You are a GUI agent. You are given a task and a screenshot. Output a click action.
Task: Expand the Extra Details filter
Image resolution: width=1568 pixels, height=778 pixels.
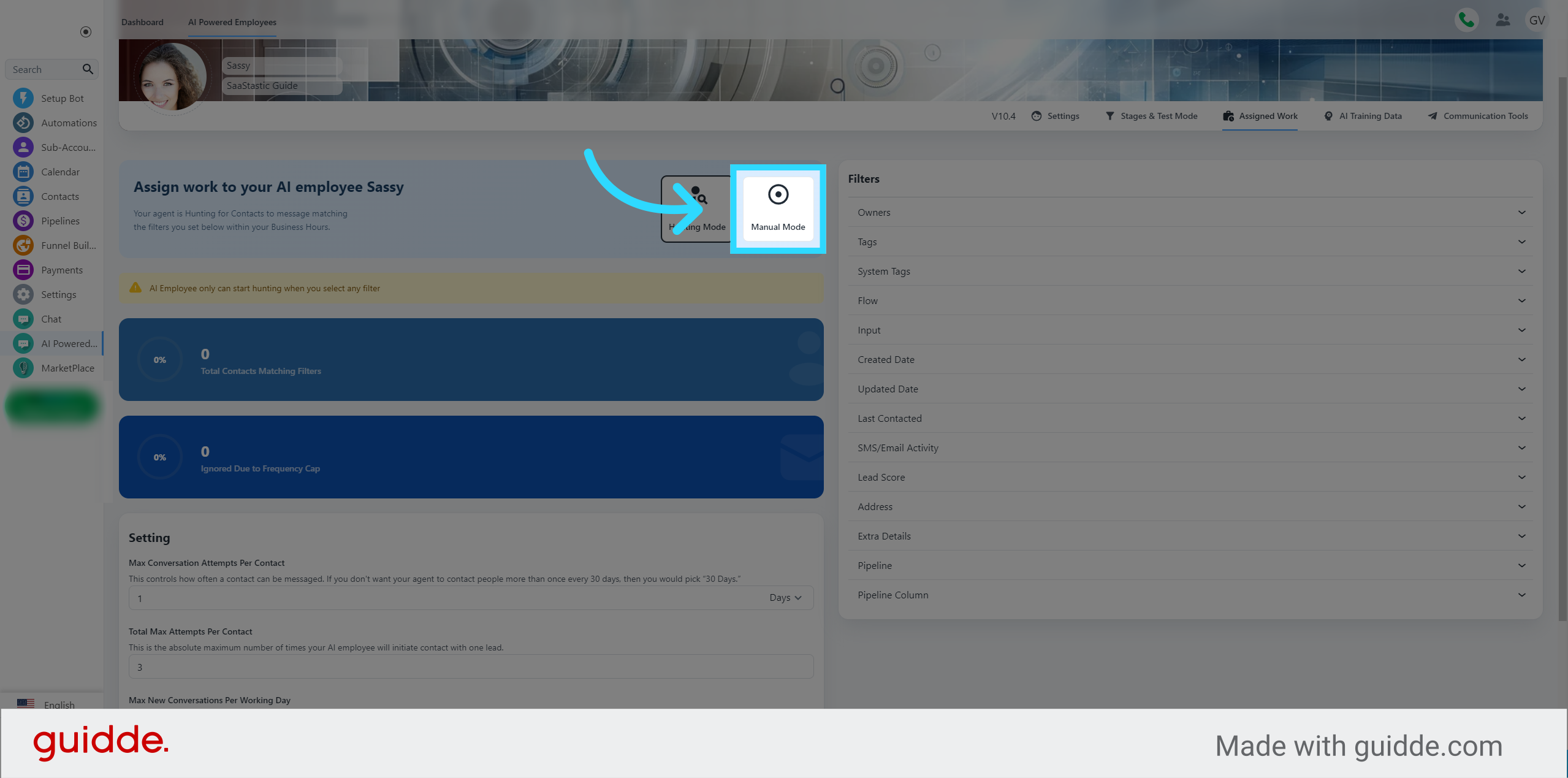pos(1190,536)
